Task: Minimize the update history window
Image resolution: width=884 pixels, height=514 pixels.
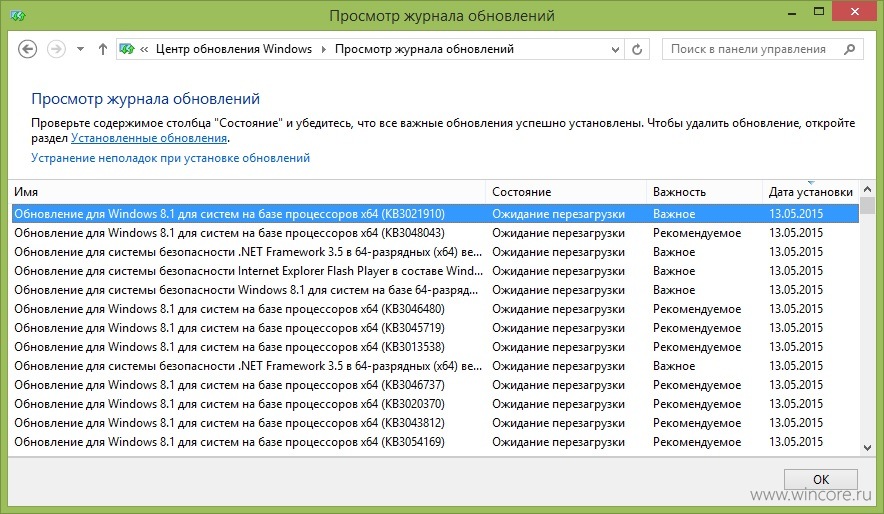Action: coord(792,12)
